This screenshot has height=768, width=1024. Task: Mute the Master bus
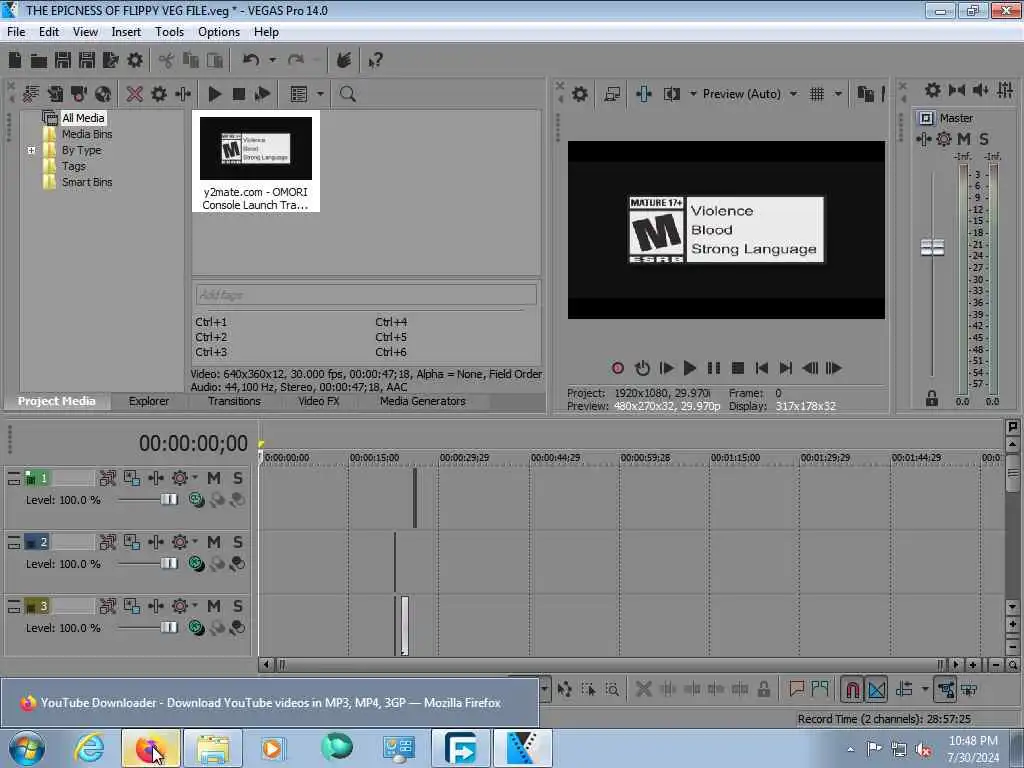tap(964, 138)
